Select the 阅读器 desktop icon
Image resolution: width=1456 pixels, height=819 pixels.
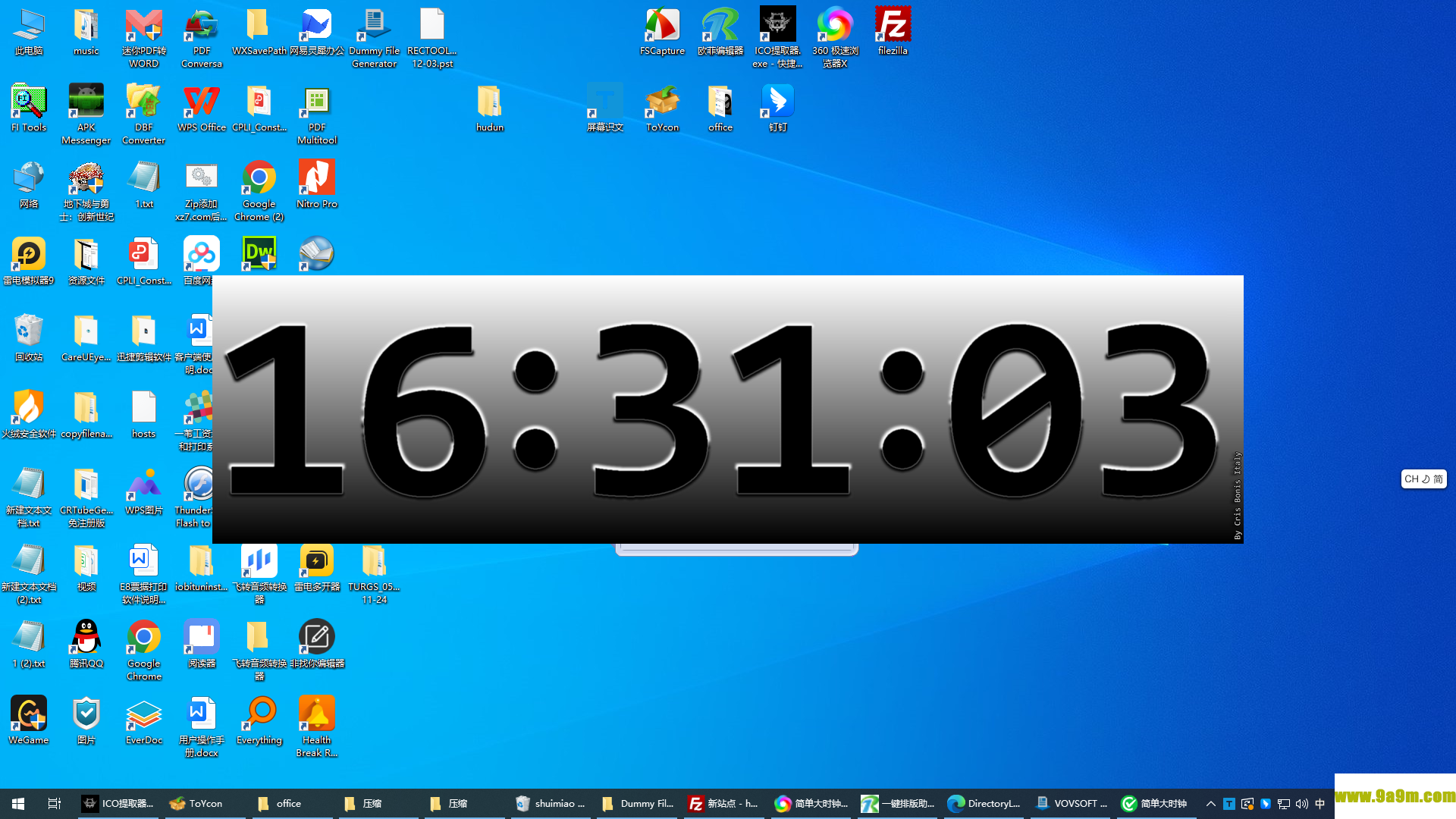point(201,645)
